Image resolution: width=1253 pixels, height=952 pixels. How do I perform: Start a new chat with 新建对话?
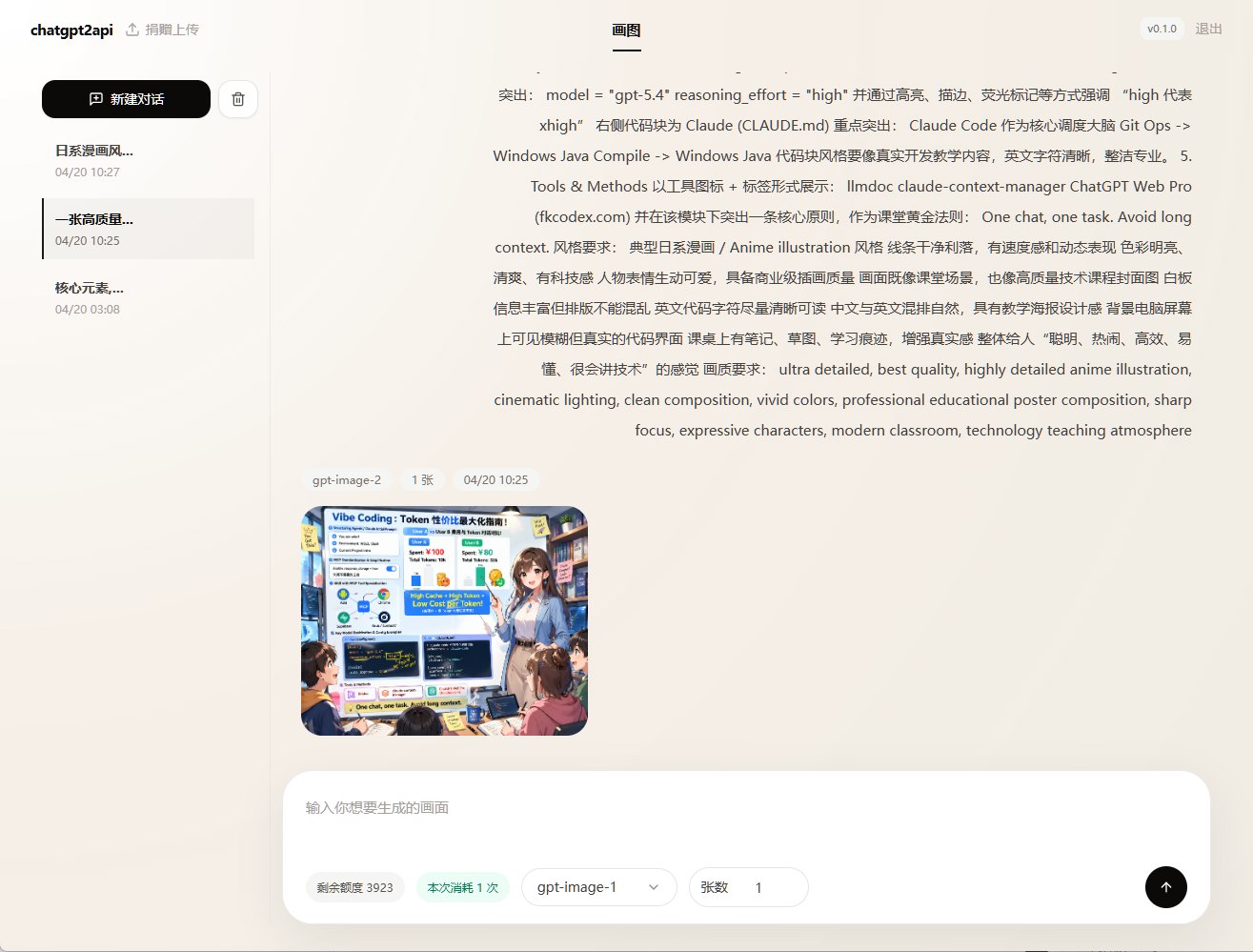click(x=126, y=99)
